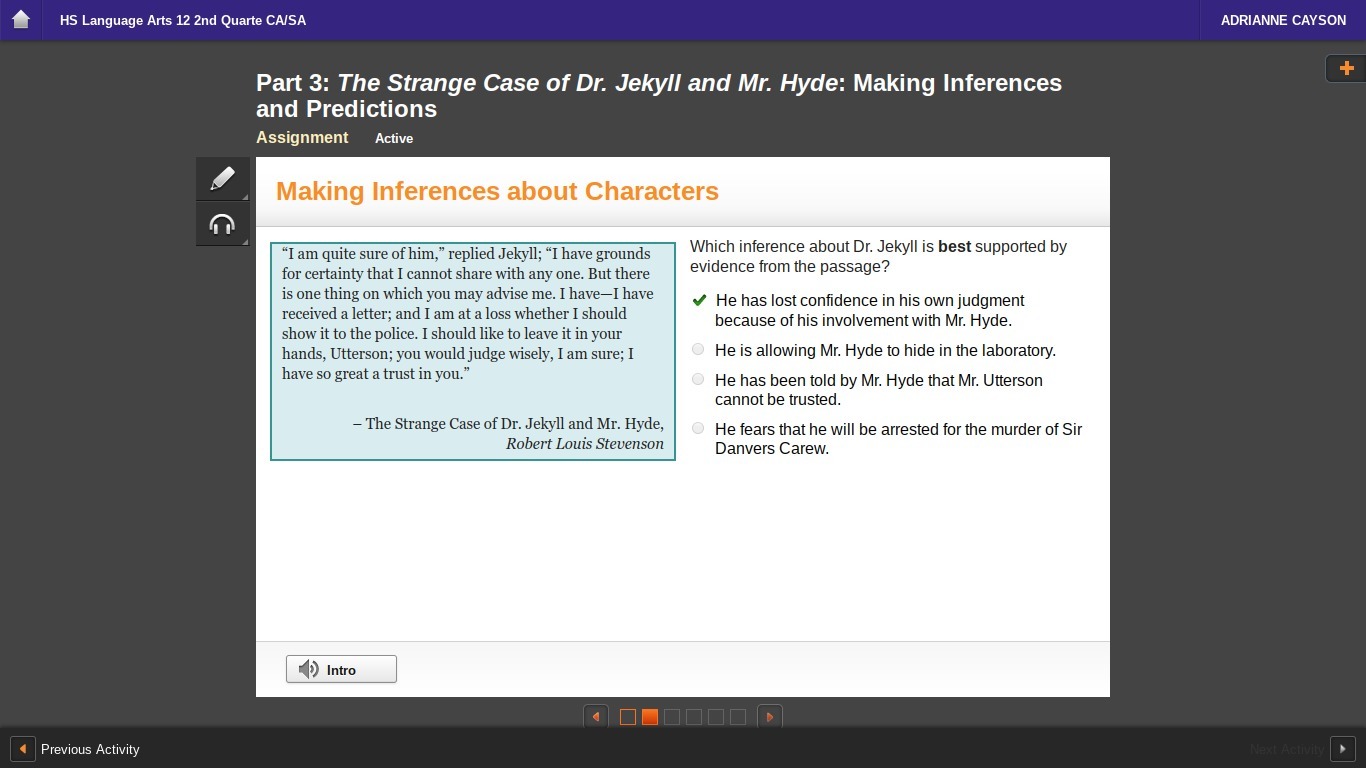The height and width of the screenshot is (768, 1366).
Task: Select 'He is allowing Mr. Hyde to hide' option
Action: click(x=698, y=350)
